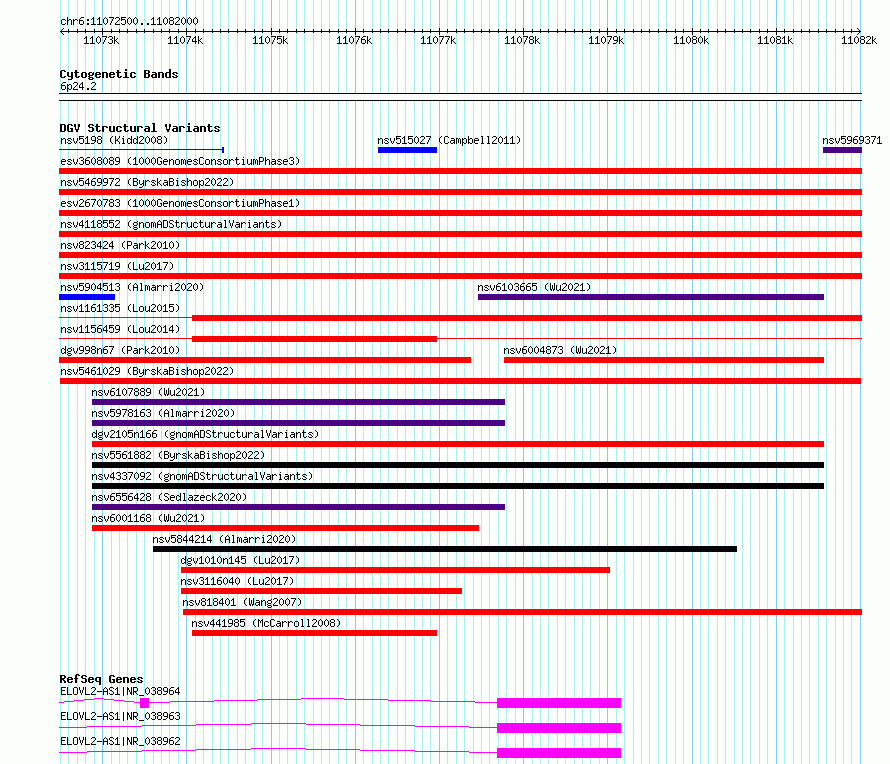
Task: Click the nsv6004873 (Wu2021) label
Action: pyautogui.click(x=560, y=350)
